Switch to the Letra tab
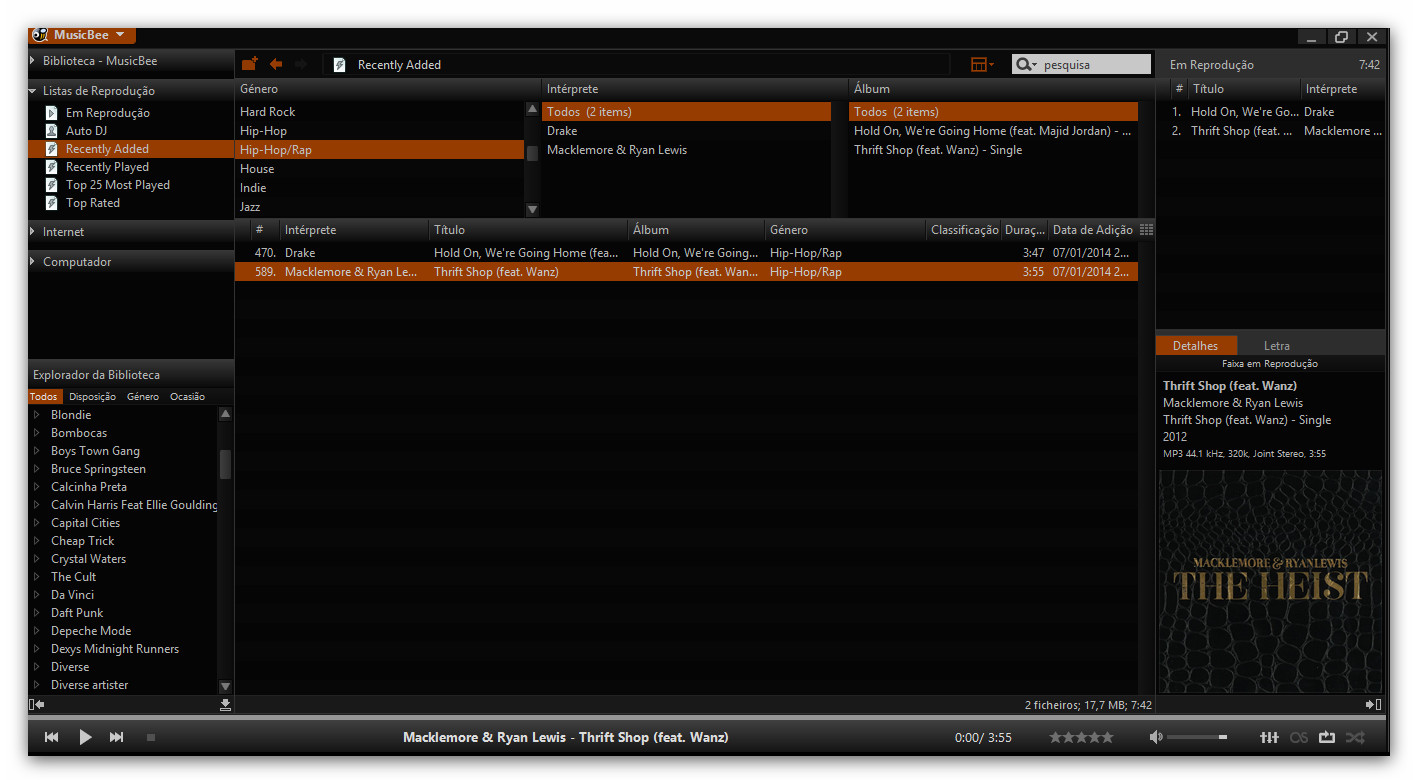Viewport: 1414px width, 780px height. 1276,345
